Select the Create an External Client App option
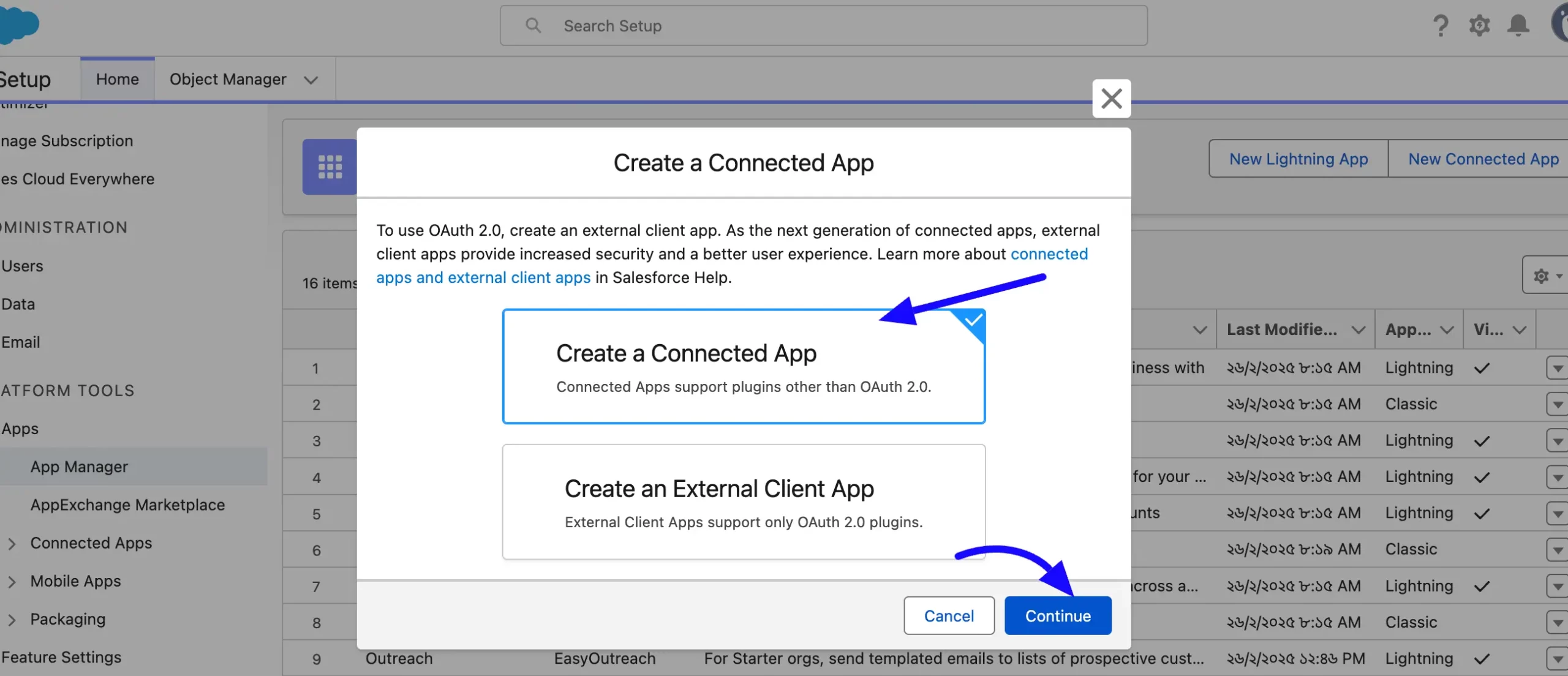The image size is (1568, 676). (x=744, y=501)
